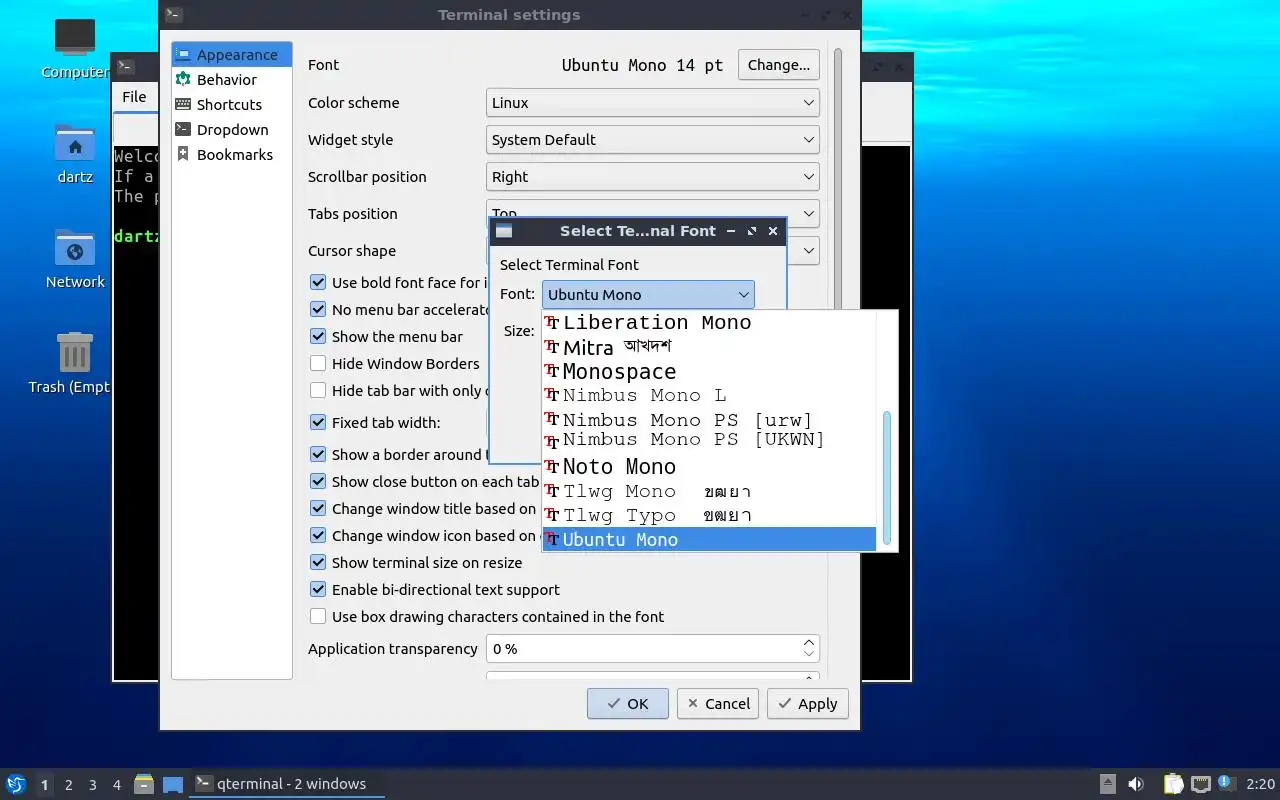Open the network connection tray icon
This screenshot has height=800, width=1280.
(x=1200, y=784)
